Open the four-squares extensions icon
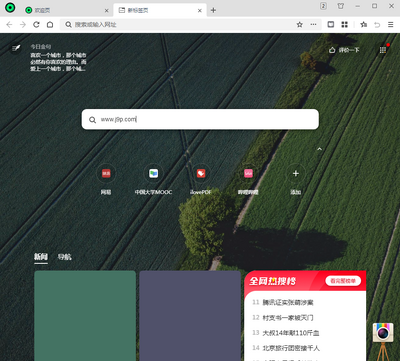 [x=345, y=24]
